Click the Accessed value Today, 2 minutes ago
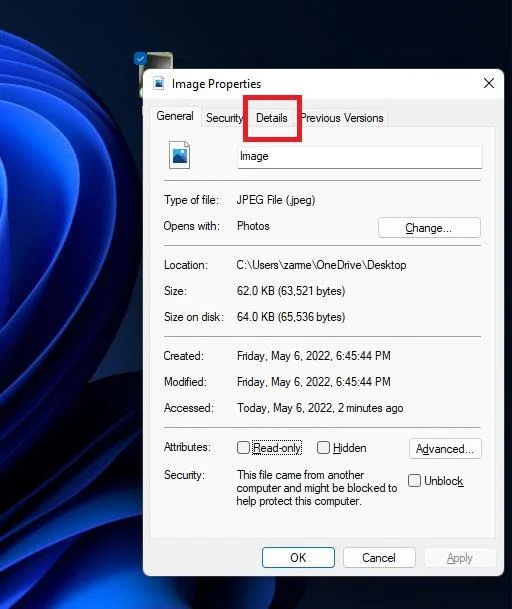 320,408
